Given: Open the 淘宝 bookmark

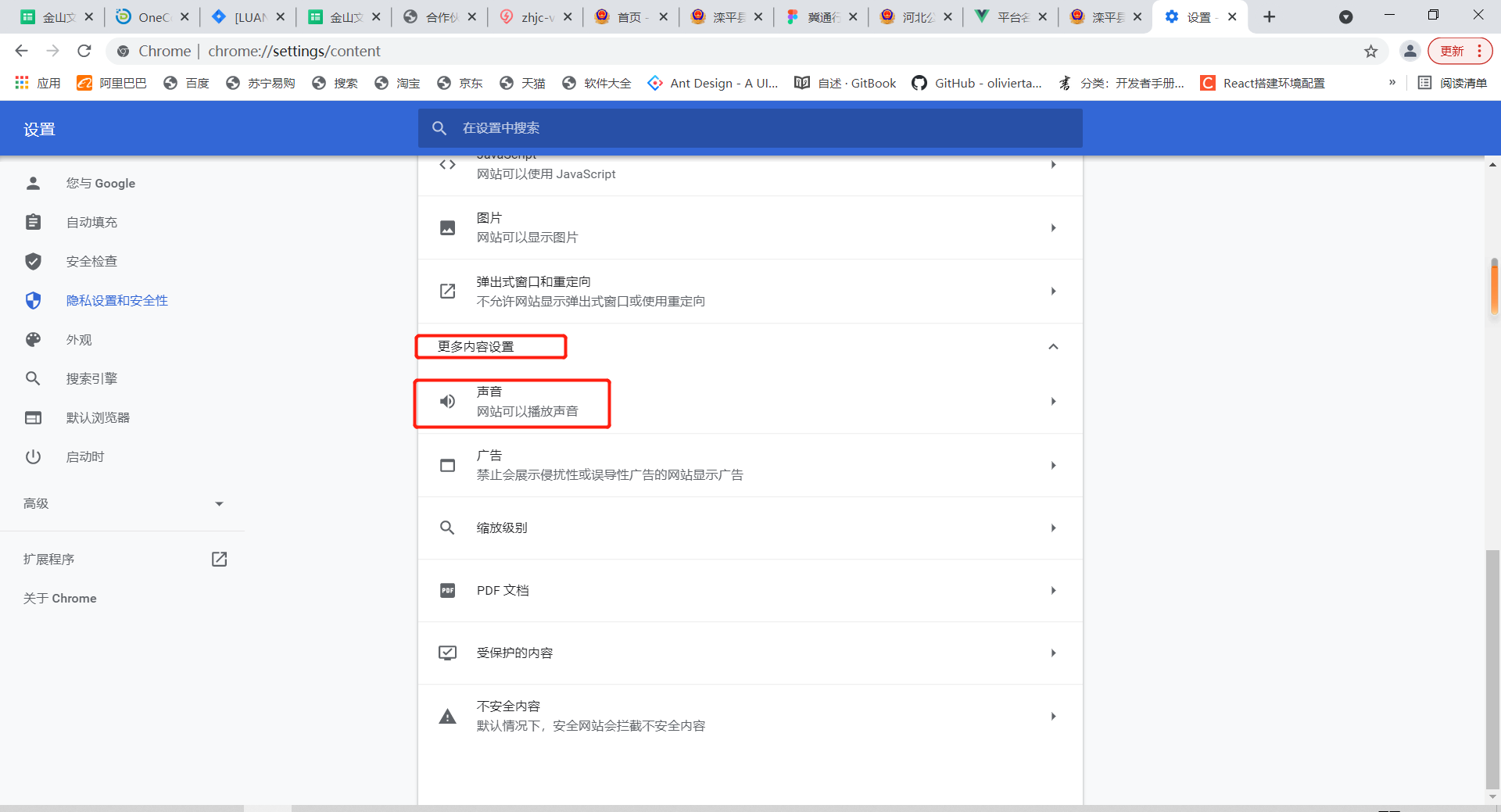Looking at the screenshot, I should (x=397, y=83).
